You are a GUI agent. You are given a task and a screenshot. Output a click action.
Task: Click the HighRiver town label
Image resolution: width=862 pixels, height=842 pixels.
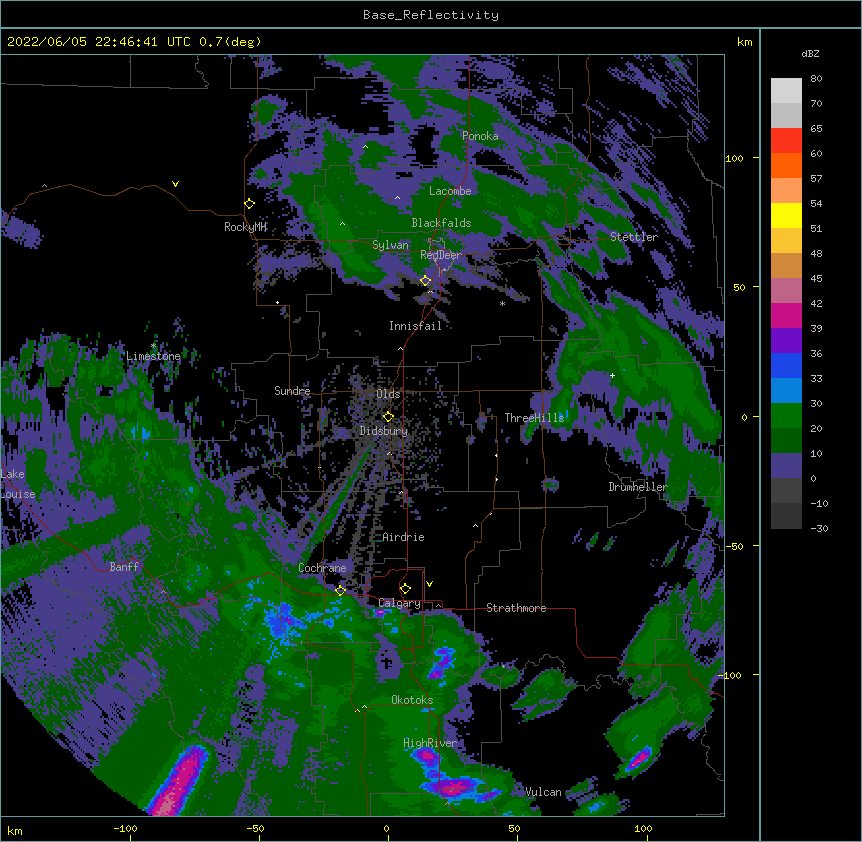point(430,744)
